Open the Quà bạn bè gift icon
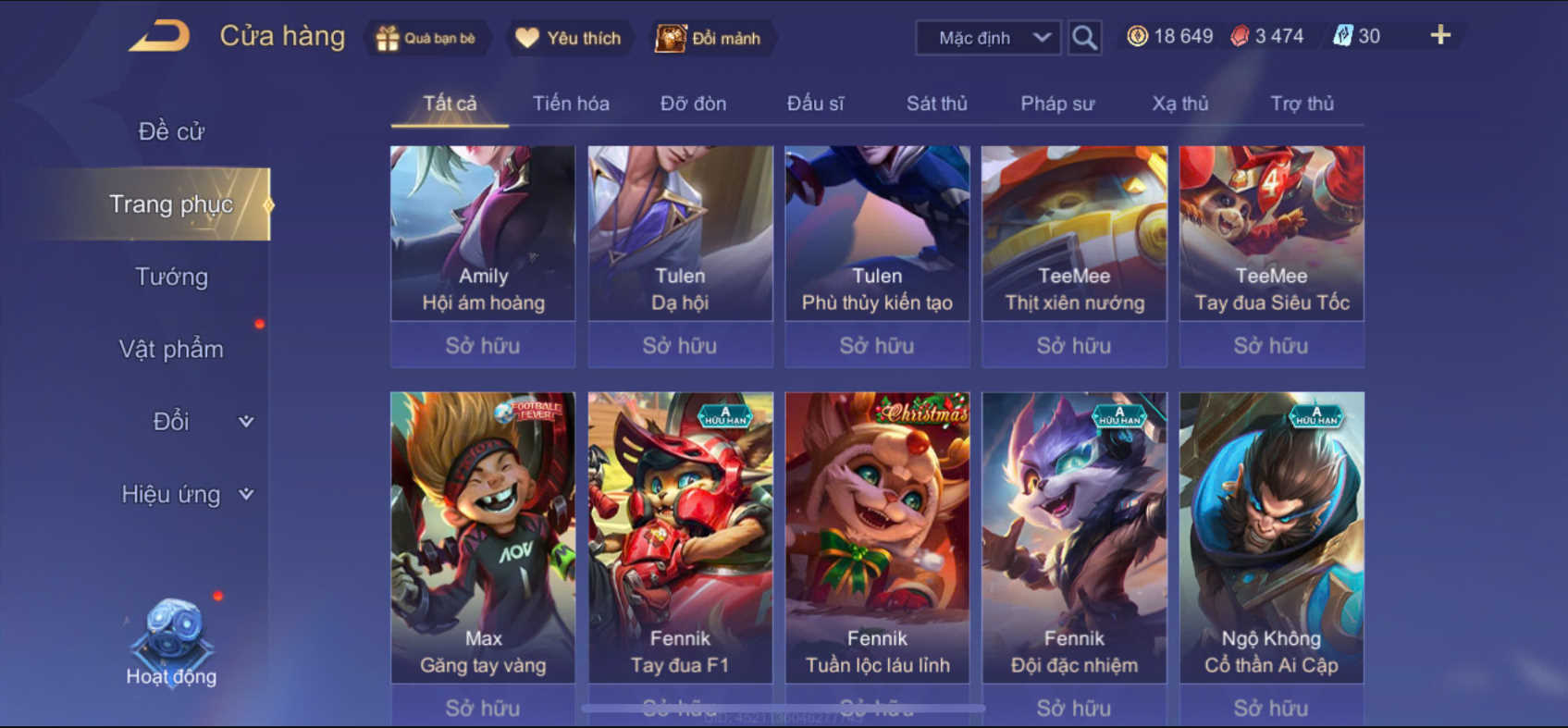 click(388, 38)
